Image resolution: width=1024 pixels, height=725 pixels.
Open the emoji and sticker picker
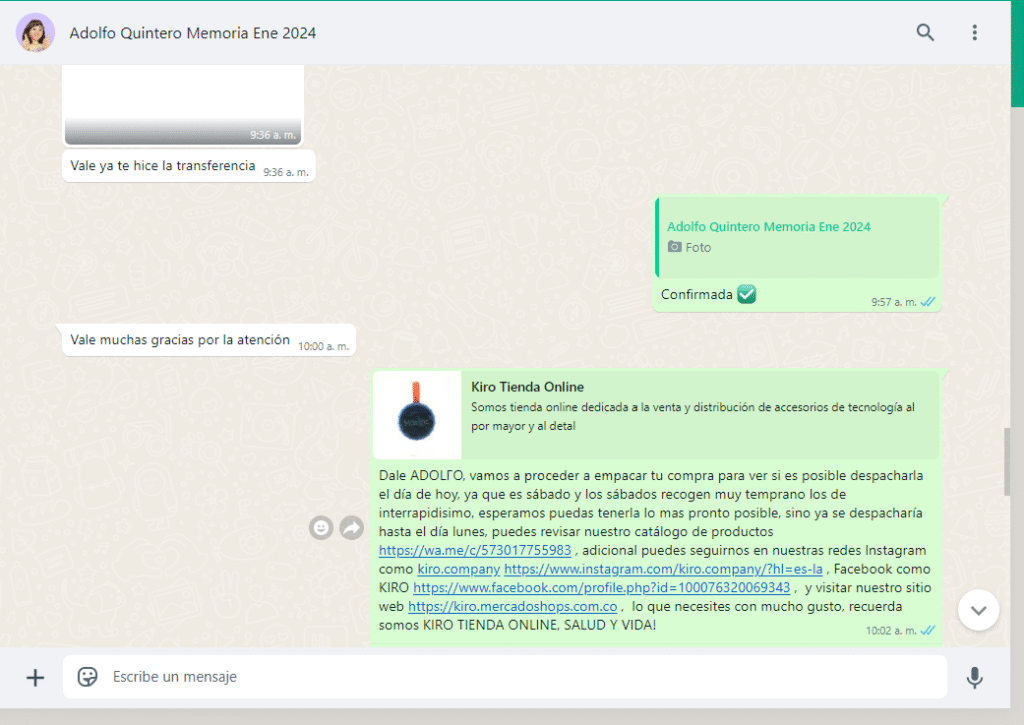coord(88,677)
